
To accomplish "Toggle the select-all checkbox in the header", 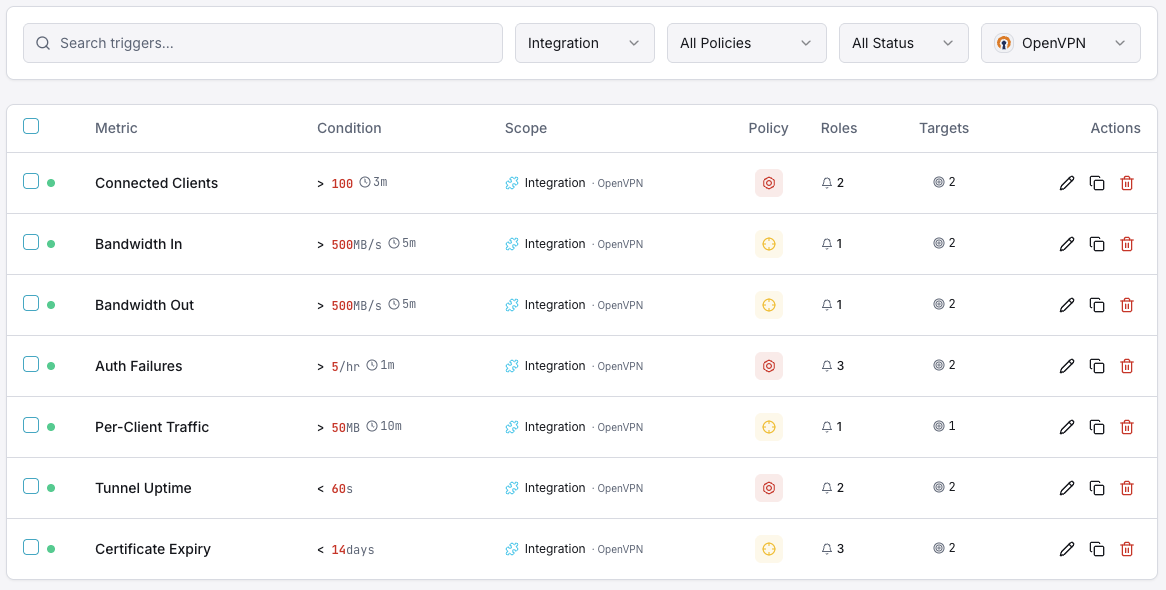I will [31, 126].
